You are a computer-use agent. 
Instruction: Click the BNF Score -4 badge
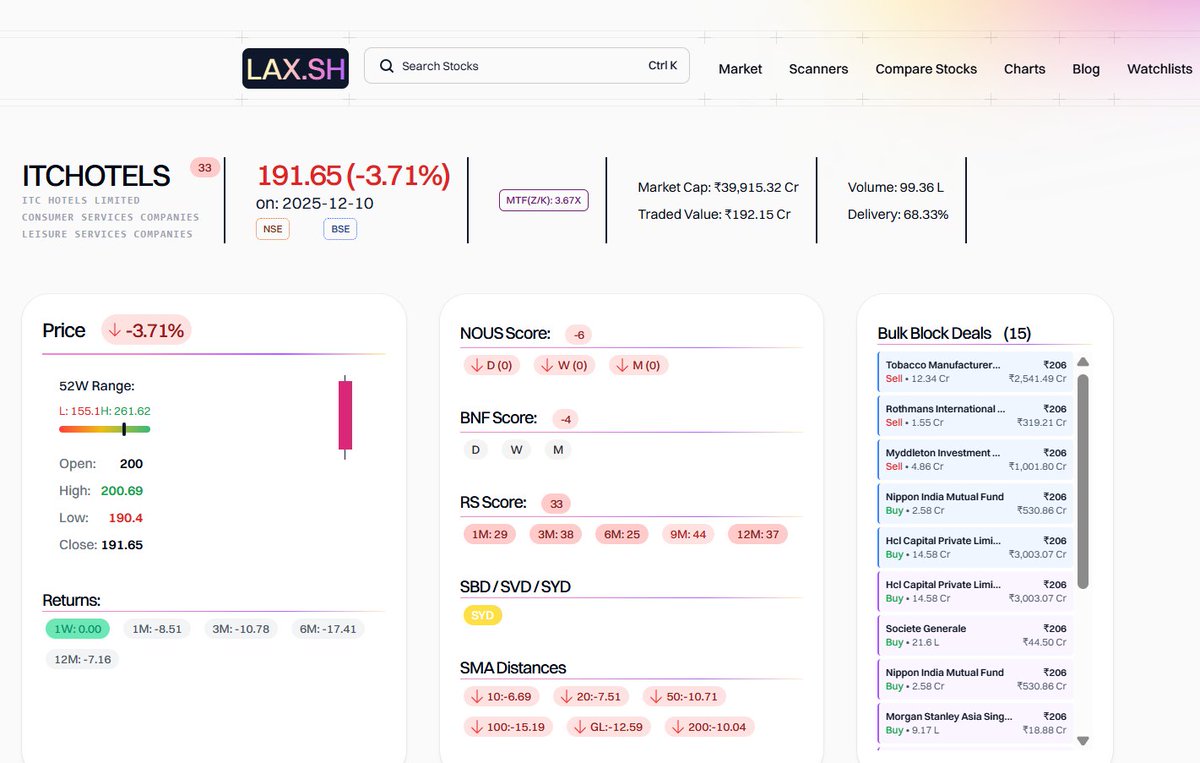click(566, 419)
